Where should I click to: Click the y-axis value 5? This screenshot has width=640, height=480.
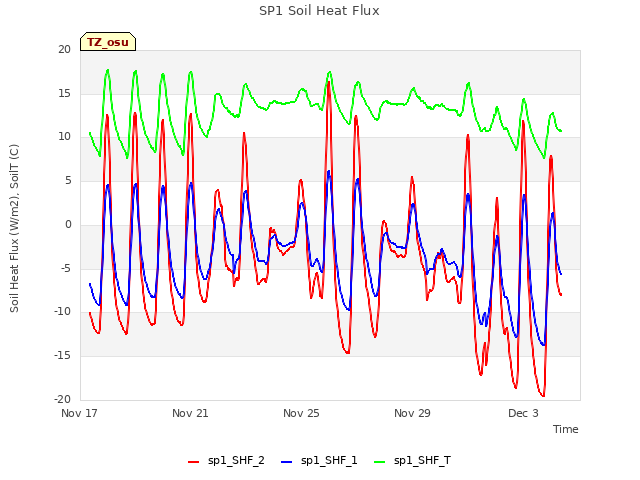coord(68,181)
